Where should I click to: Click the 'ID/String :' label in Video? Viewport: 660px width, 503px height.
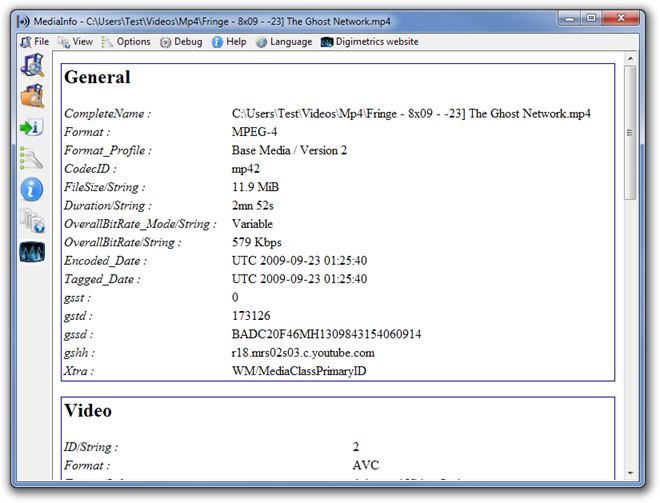91,447
